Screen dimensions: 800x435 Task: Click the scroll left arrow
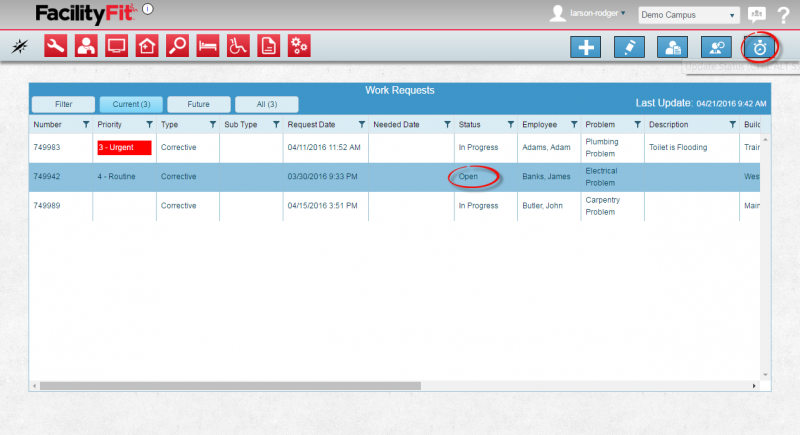[34, 386]
